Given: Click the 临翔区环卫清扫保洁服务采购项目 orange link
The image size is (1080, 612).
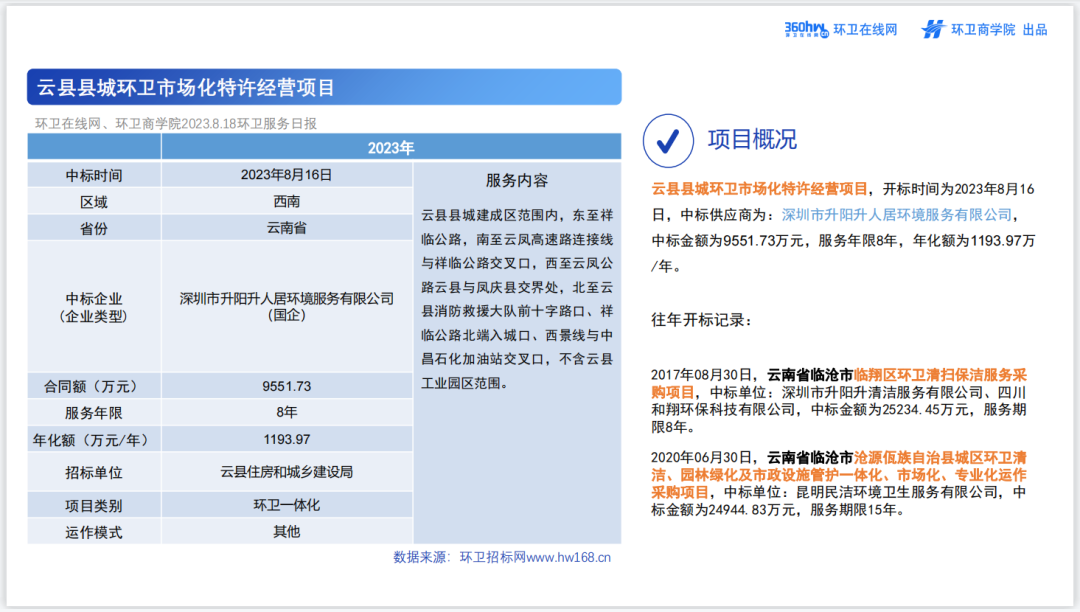Looking at the screenshot, I should [x=839, y=383].
